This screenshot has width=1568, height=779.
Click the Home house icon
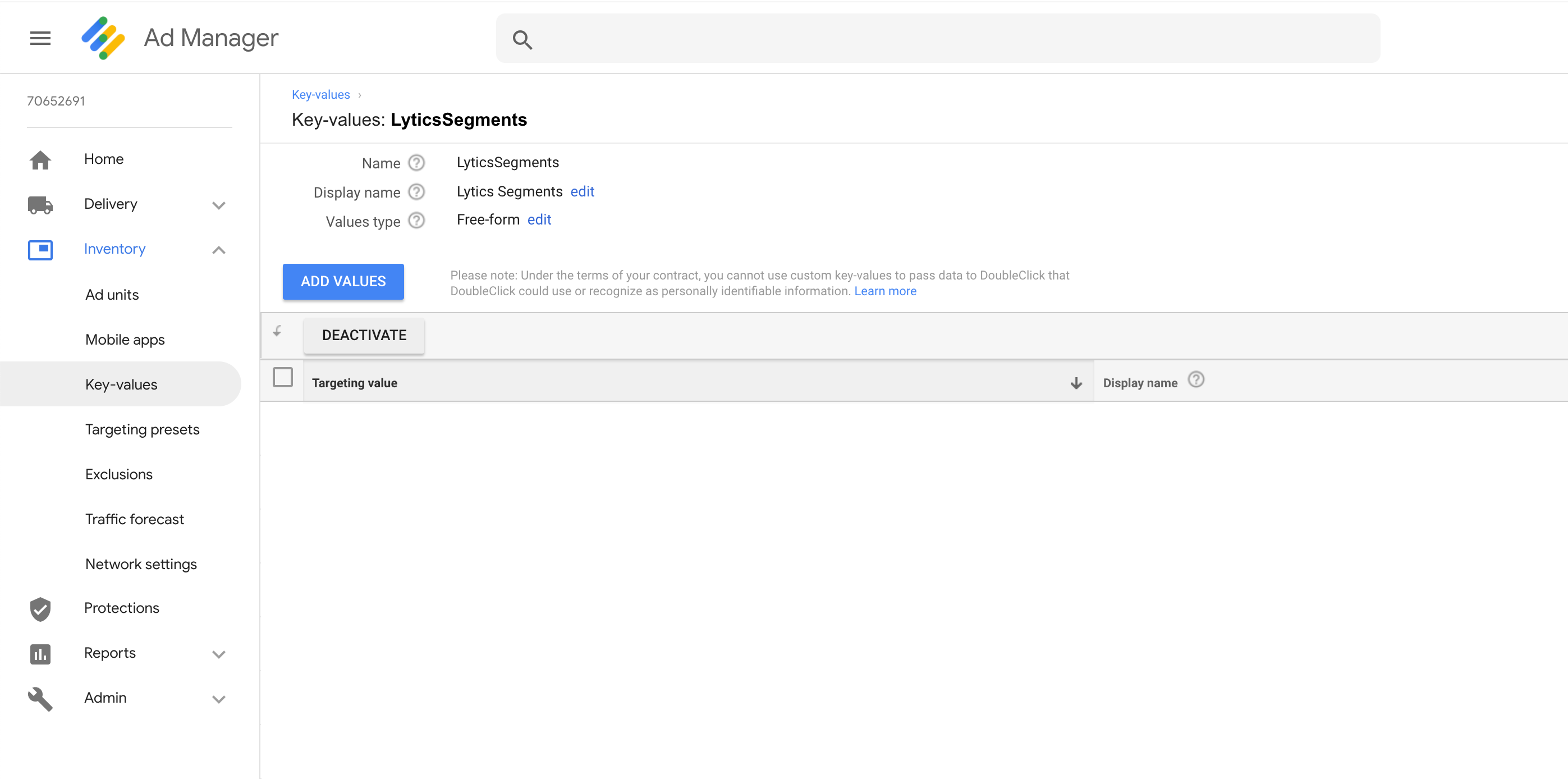40,160
